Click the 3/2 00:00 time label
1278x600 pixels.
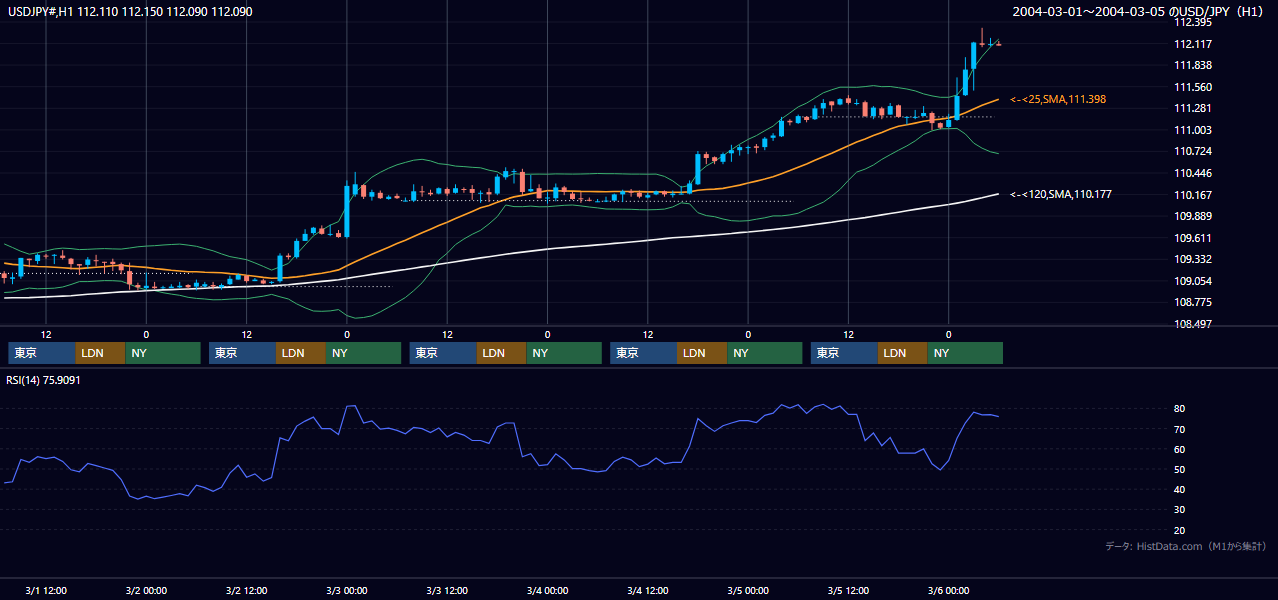coord(146,590)
